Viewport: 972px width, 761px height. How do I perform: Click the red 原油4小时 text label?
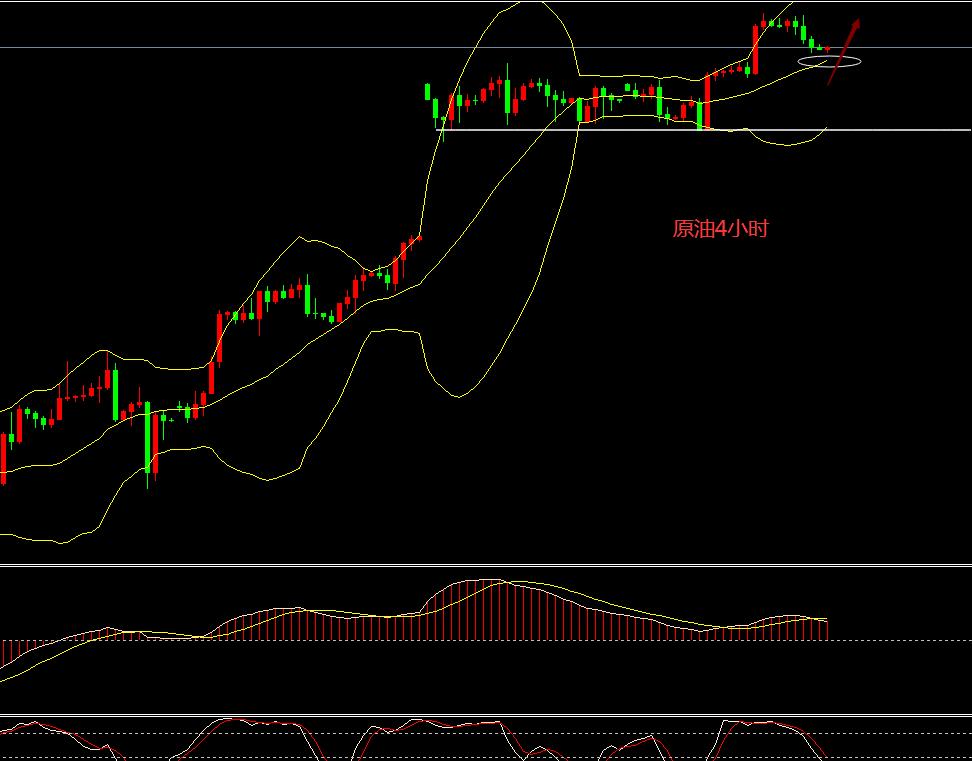click(x=720, y=229)
